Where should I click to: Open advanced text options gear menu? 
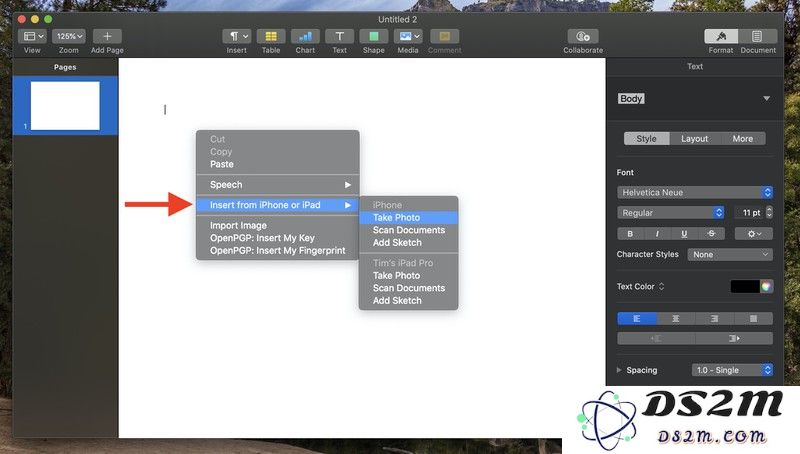coord(754,234)
